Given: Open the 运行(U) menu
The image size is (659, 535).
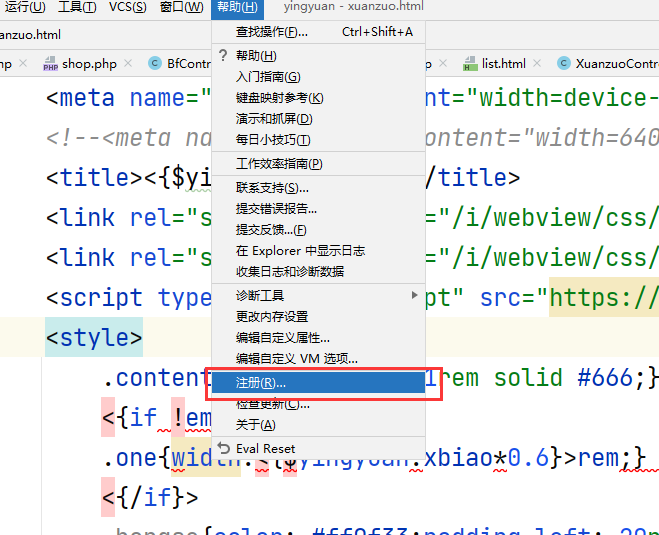Looking at the screenshot, I should pyautogui.click(x=24, y=7).
